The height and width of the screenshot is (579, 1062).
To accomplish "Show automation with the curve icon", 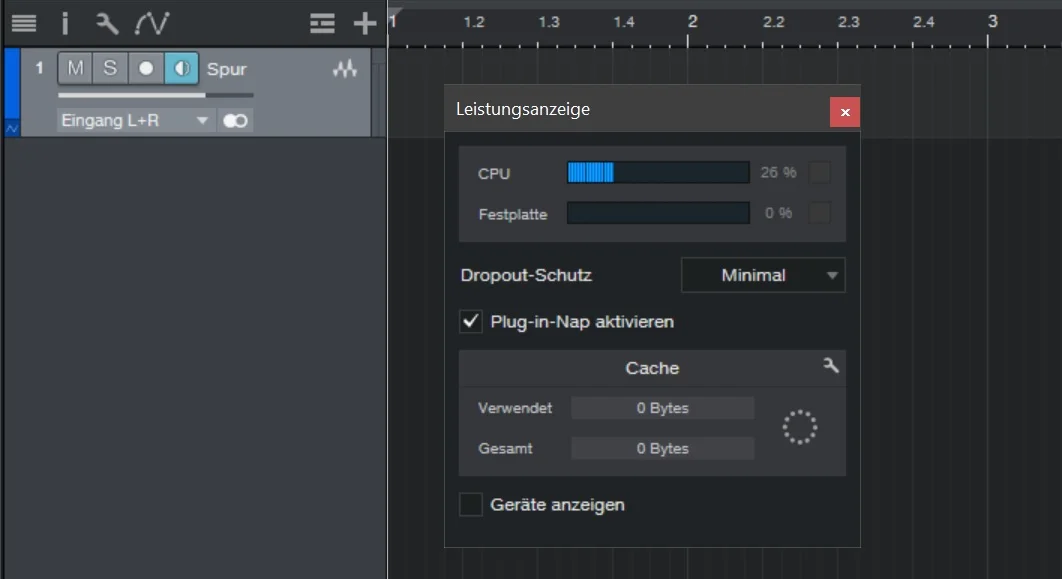I will coord(152,24).
